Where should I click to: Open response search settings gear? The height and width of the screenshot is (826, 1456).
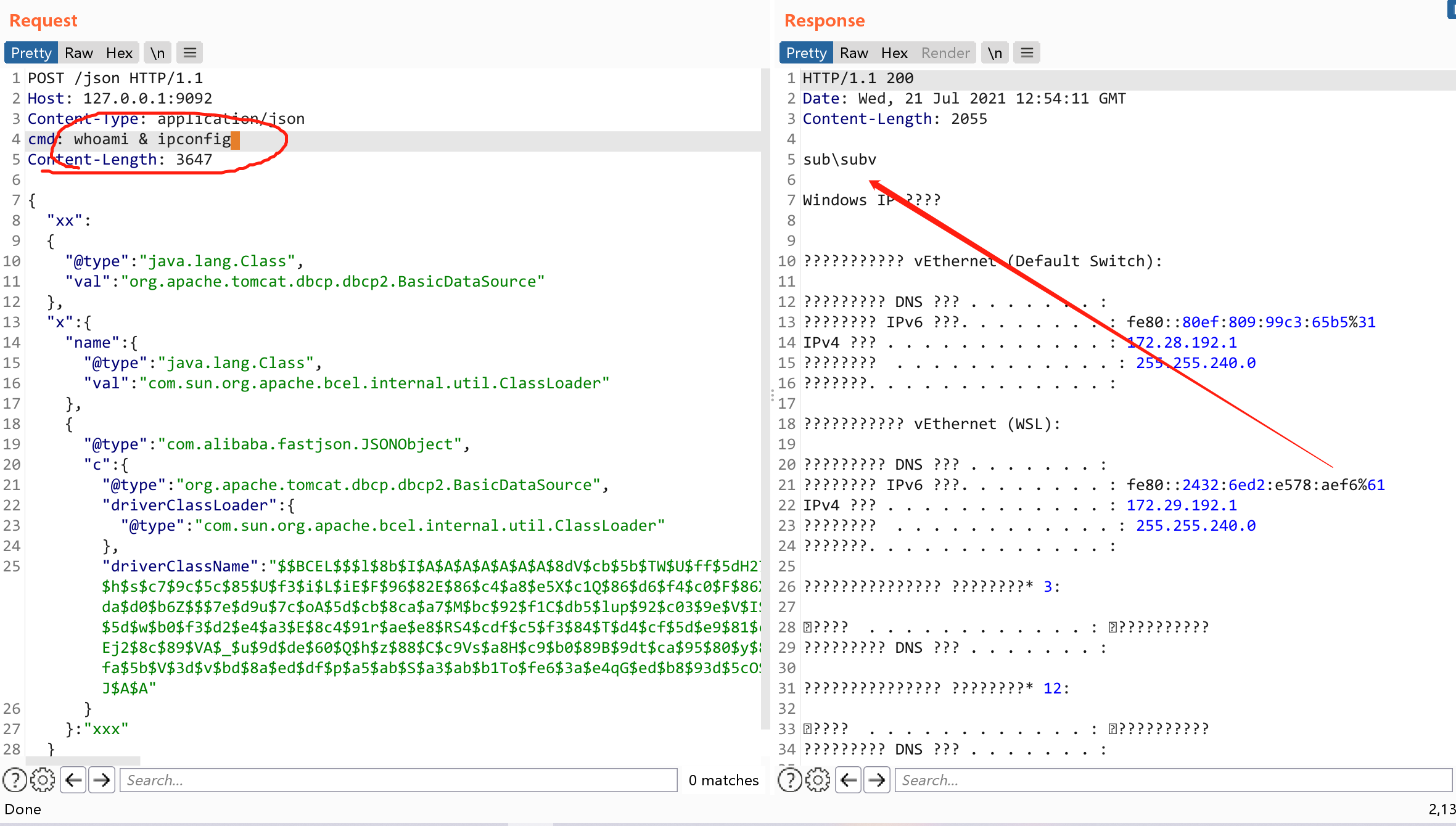818,780
